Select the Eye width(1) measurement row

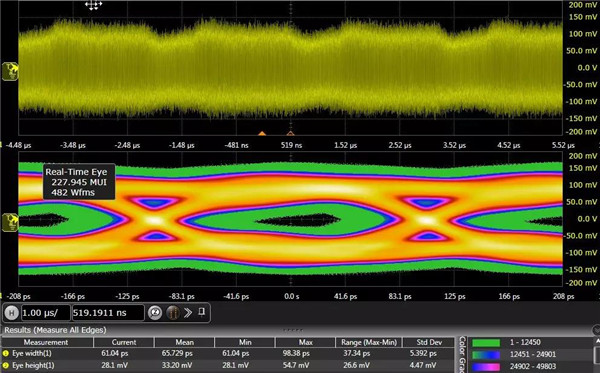point(228,353)
